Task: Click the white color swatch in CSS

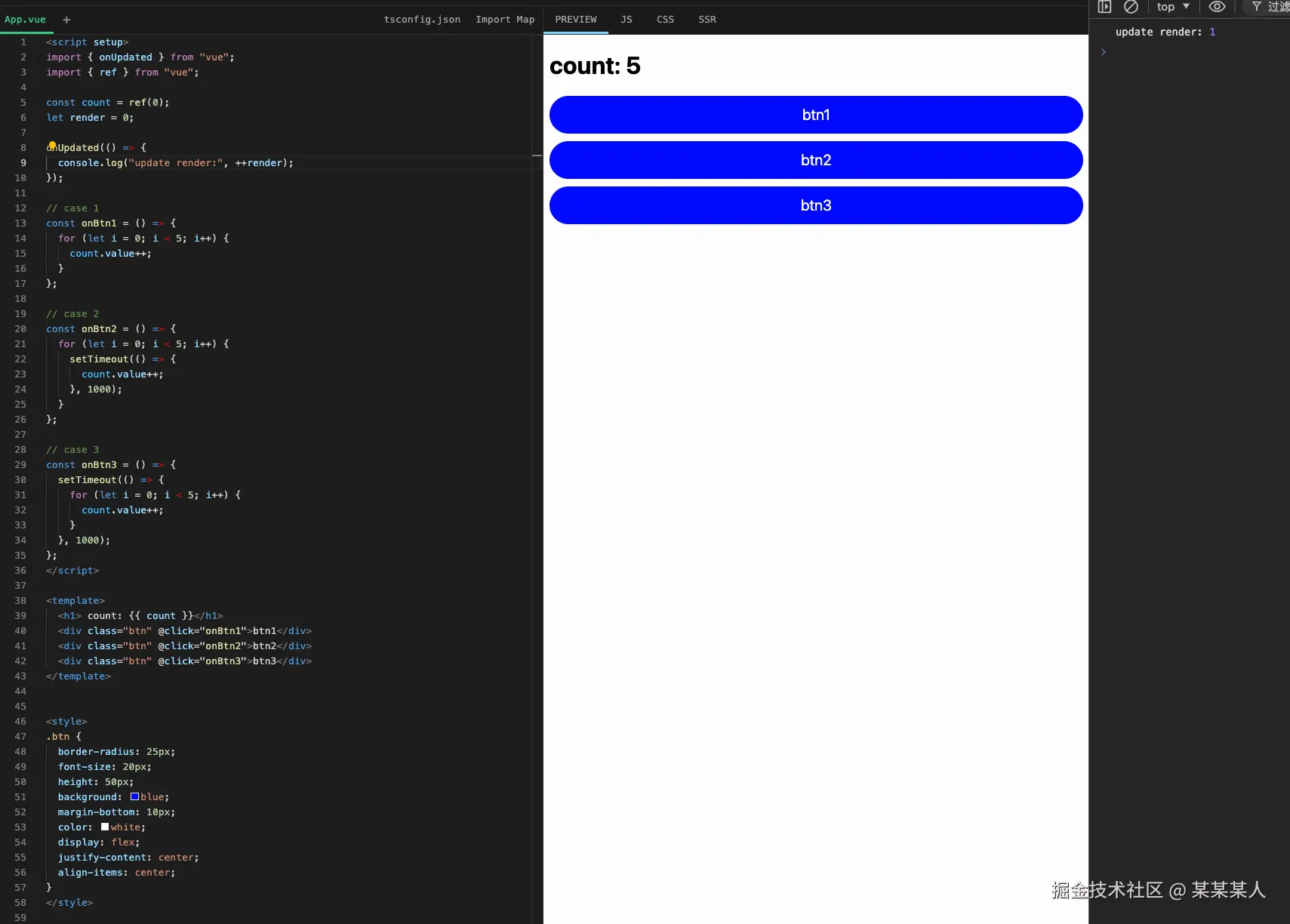Action: (x=105, y=827)
